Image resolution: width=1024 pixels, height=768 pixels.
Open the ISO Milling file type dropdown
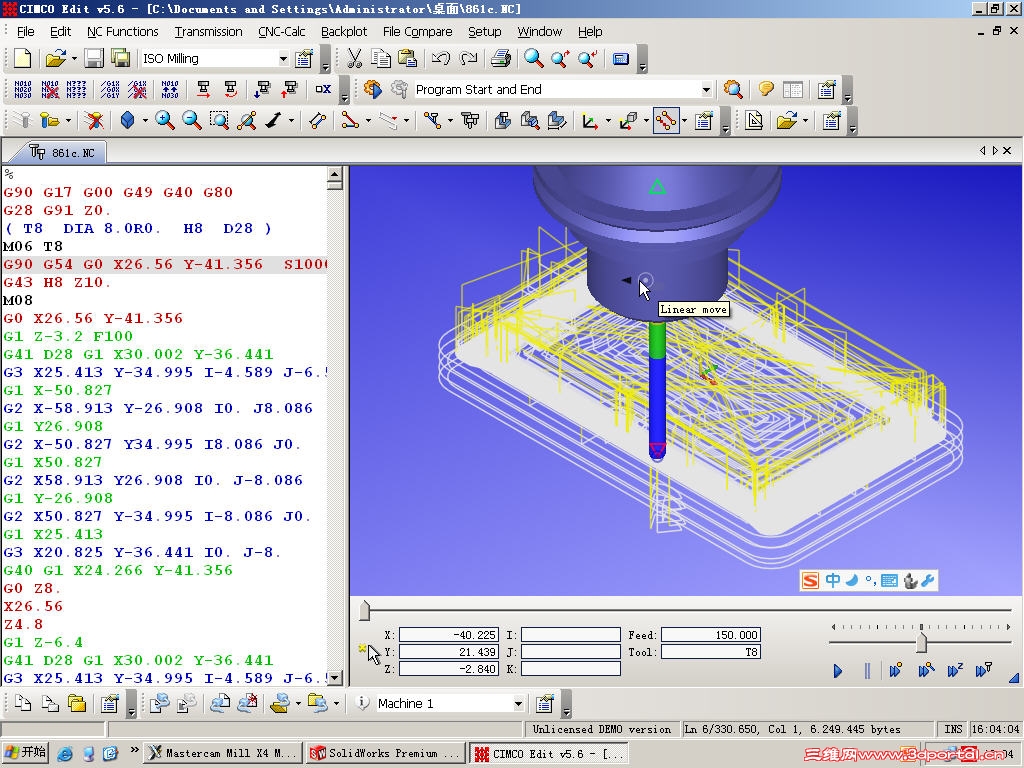(283, 59)
